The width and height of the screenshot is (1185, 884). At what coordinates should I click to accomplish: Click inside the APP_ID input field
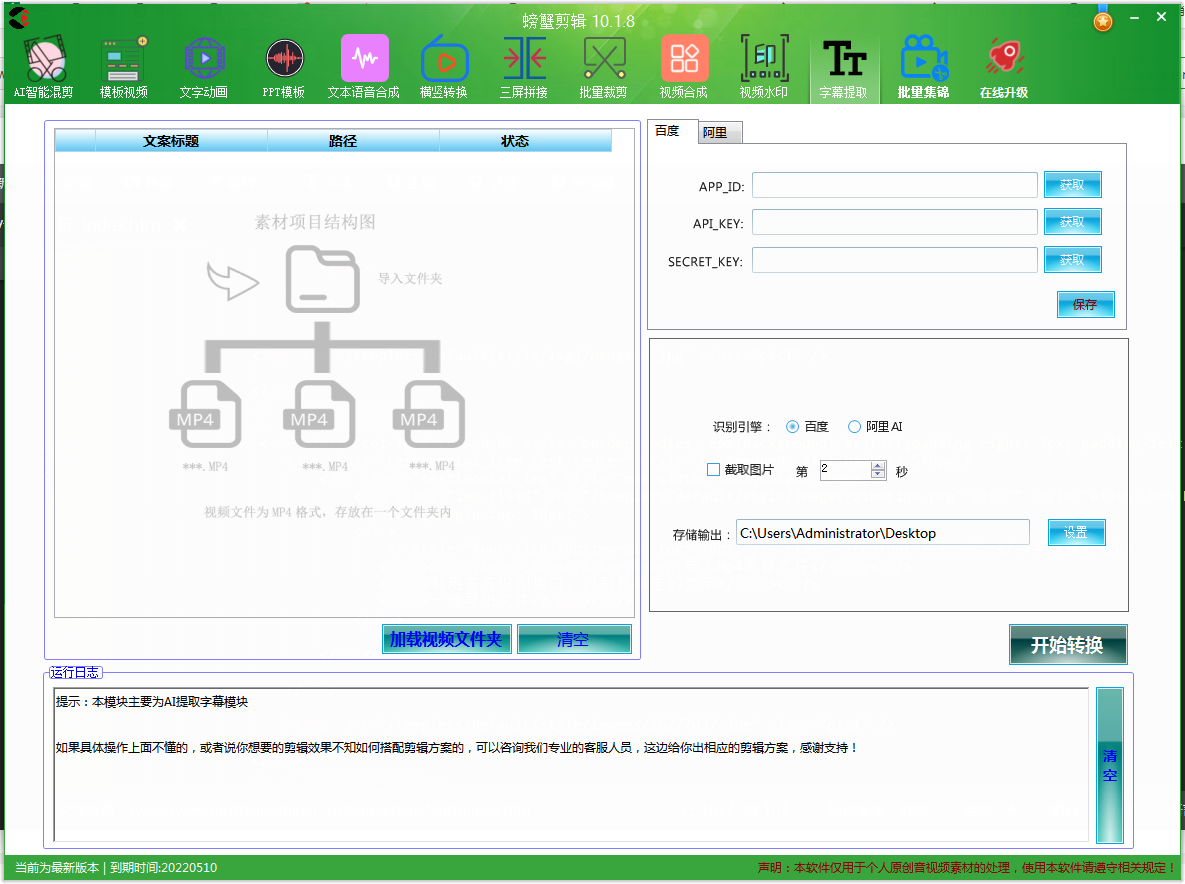893,184
